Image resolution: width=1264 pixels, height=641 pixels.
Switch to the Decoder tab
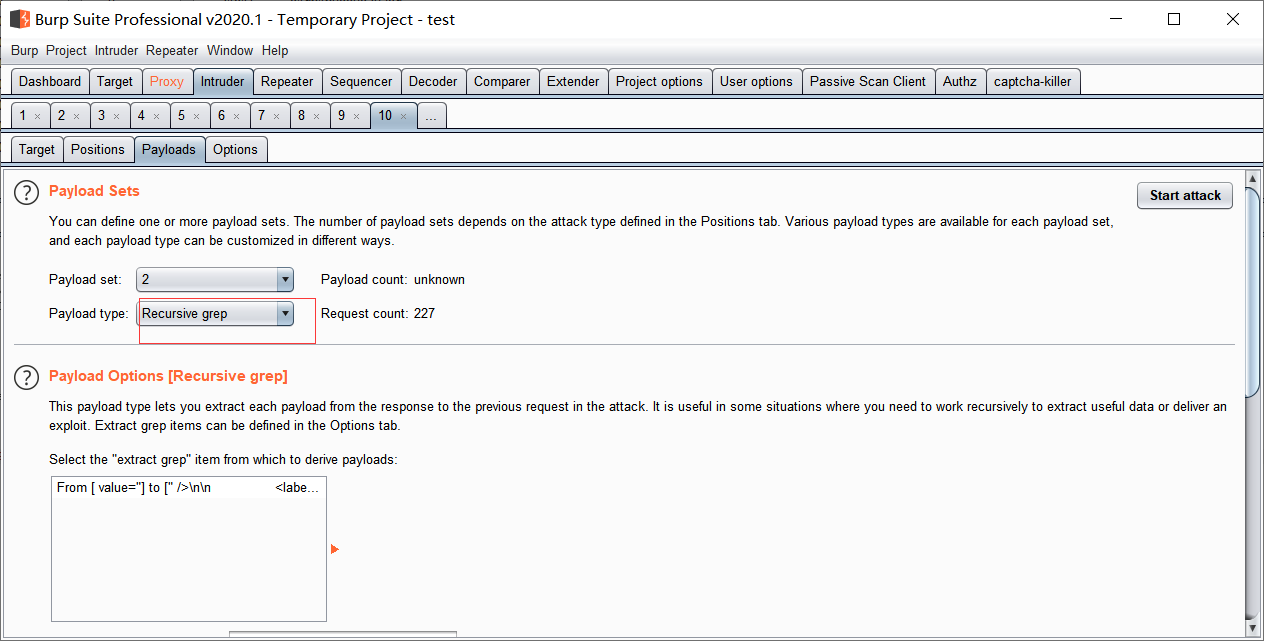pos(433,82)
